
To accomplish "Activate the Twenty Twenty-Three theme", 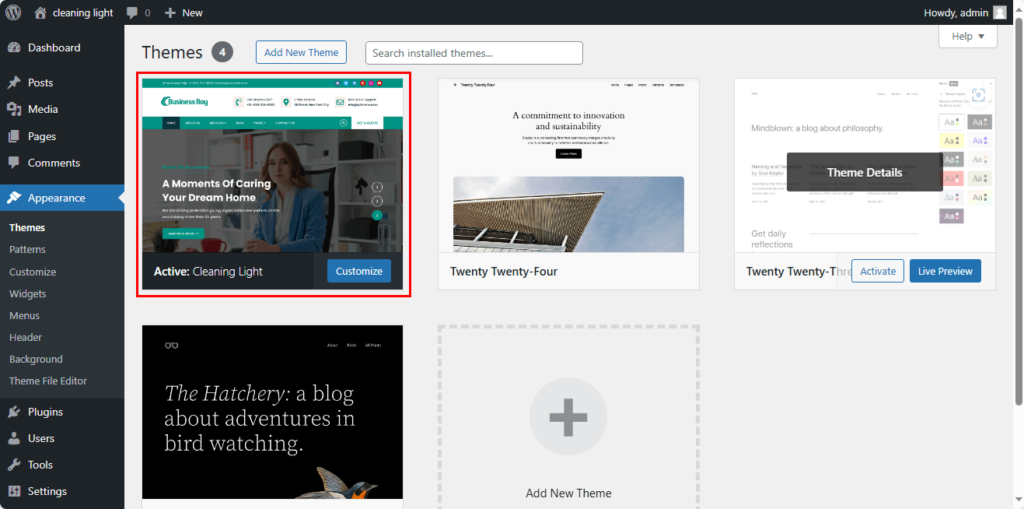I will click(877, 271).
